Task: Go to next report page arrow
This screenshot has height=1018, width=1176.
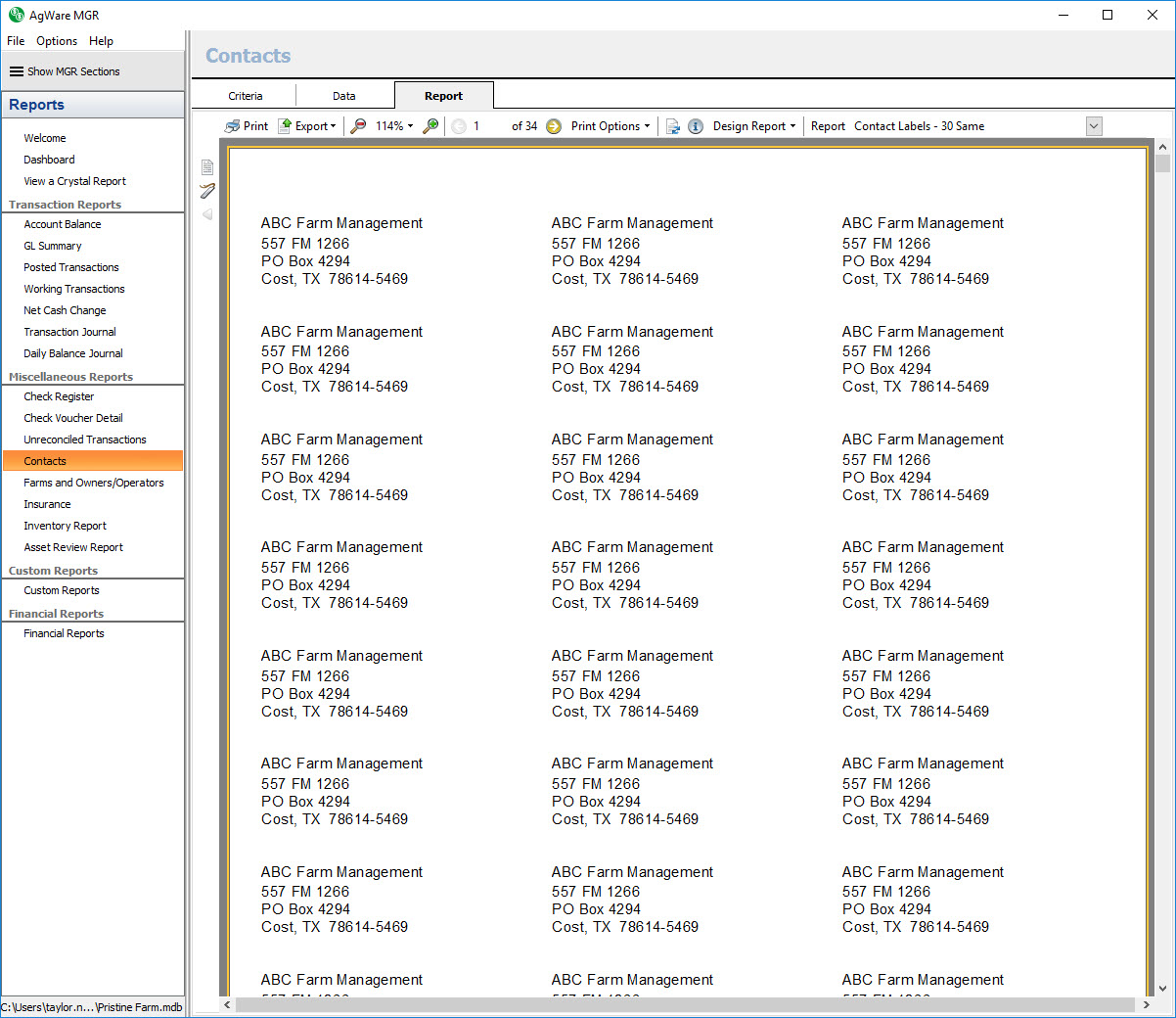Action: coord(554,126)
